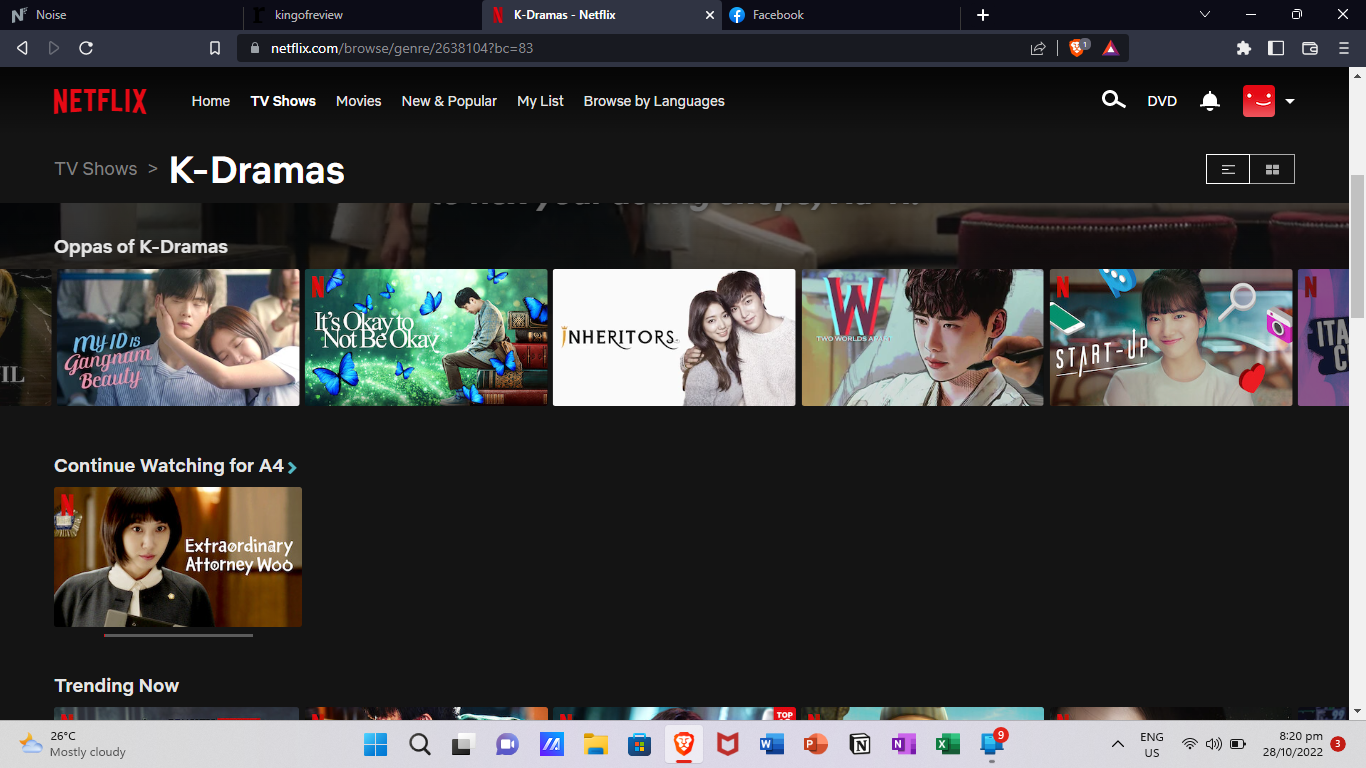Image resolution: width=1366 pixels, height=768 pixels.
Task: Show hidden system tray icons
Action: (x=1117, y=744)
